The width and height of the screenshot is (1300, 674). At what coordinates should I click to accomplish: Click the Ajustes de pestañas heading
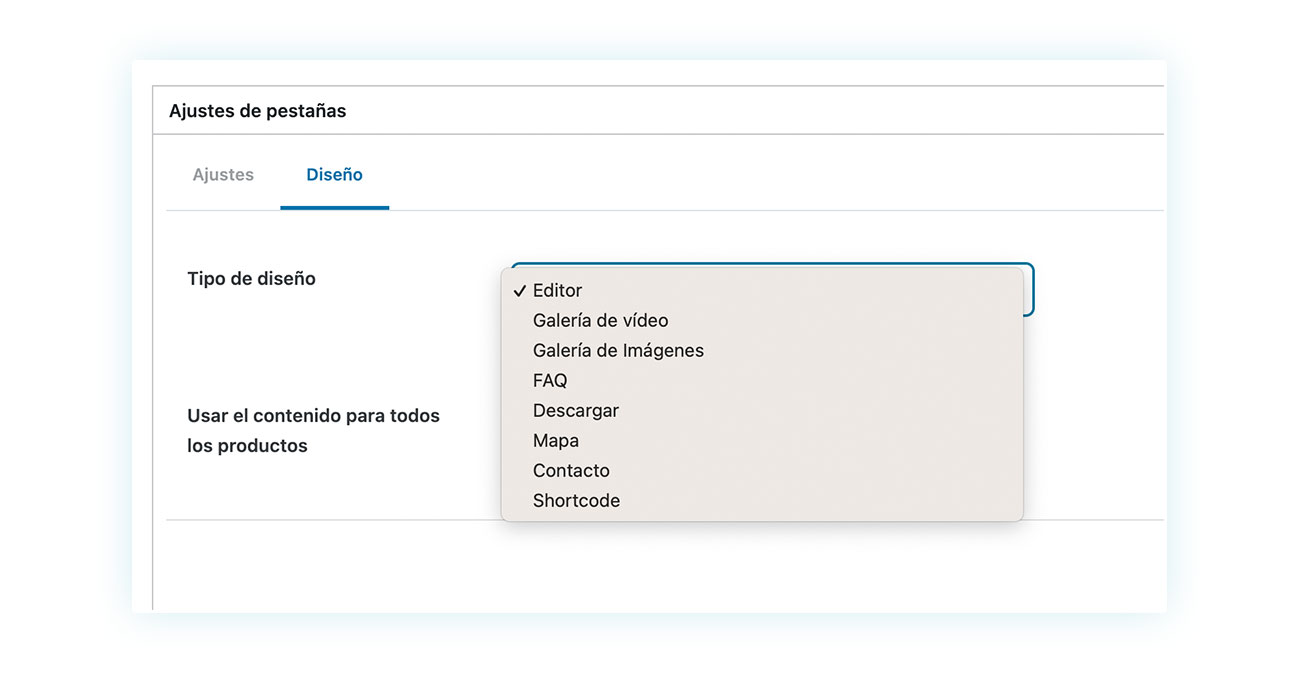257,111
